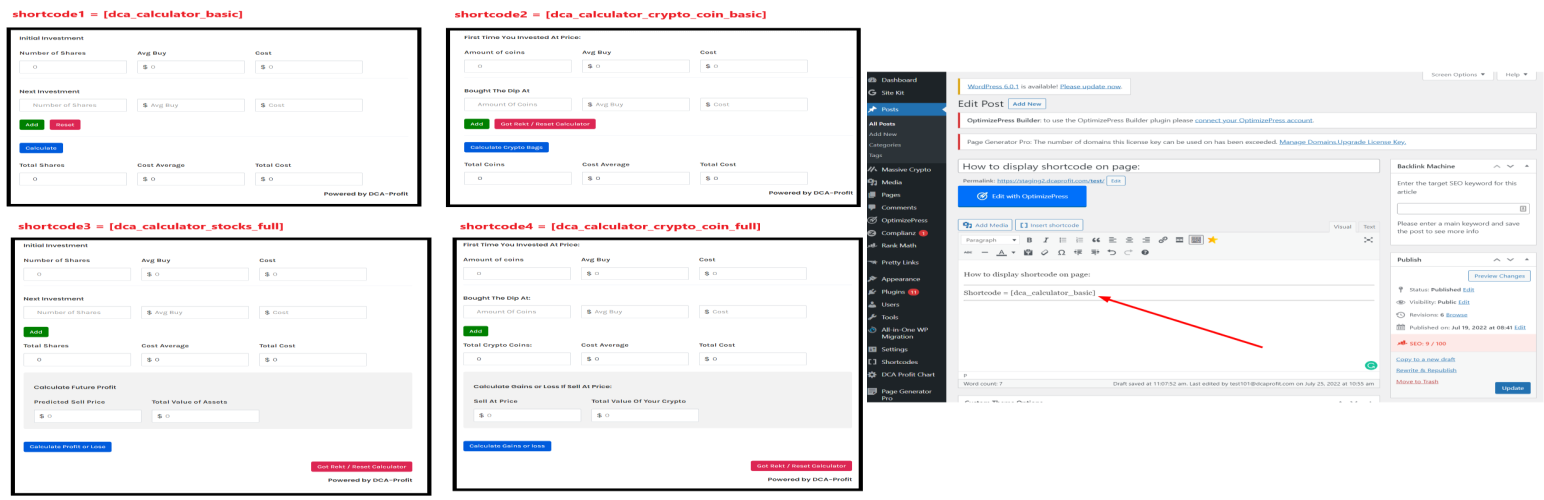The image size is (1544, 500).
Task: Apply italic formatting in the editor toolbar
Action: (1046, 240)
